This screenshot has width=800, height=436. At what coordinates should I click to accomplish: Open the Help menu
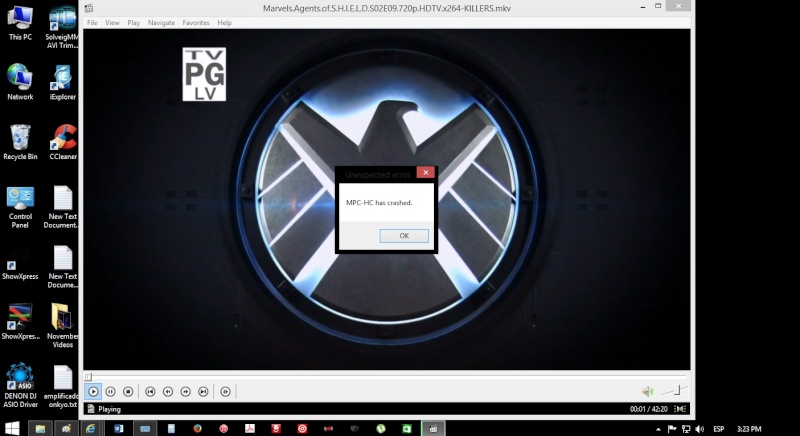coord(224,23)
